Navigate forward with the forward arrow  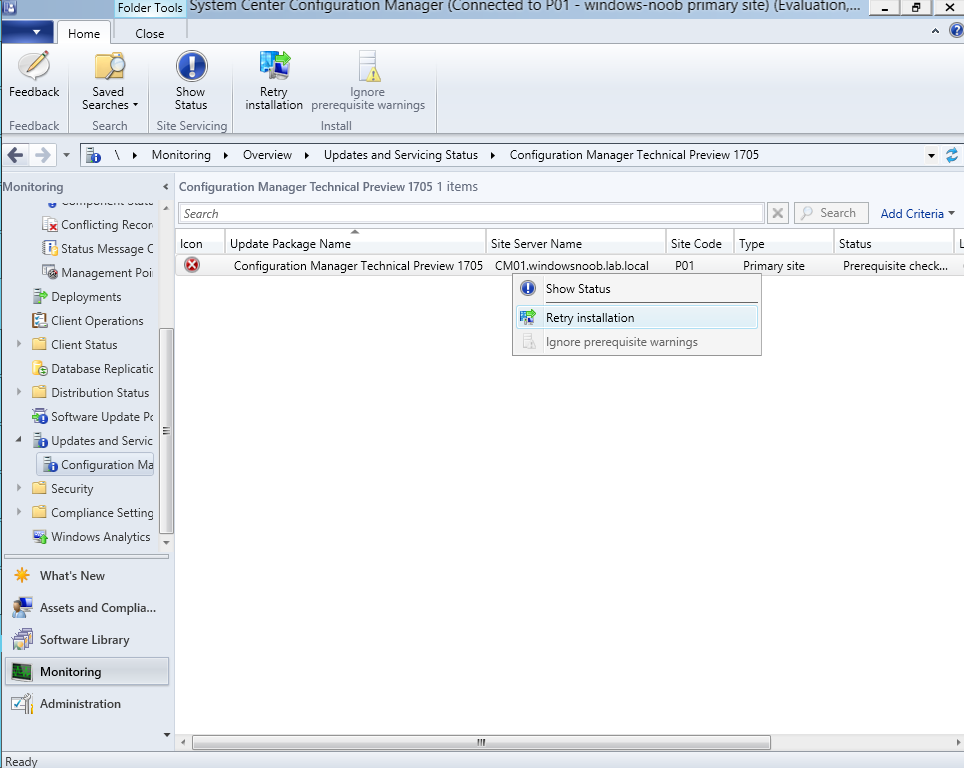coord(42,155)
